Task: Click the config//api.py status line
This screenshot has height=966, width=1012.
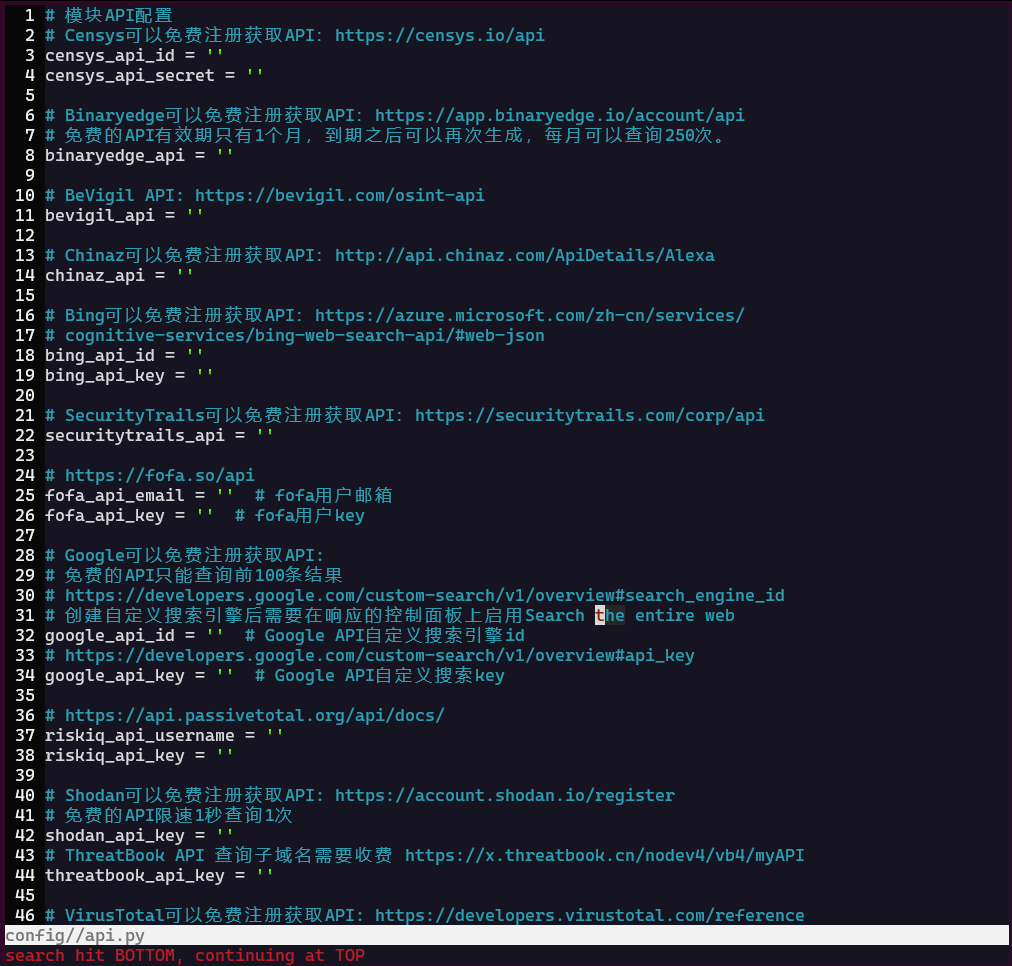Action: pyautogui.click(x=75, y=935)
